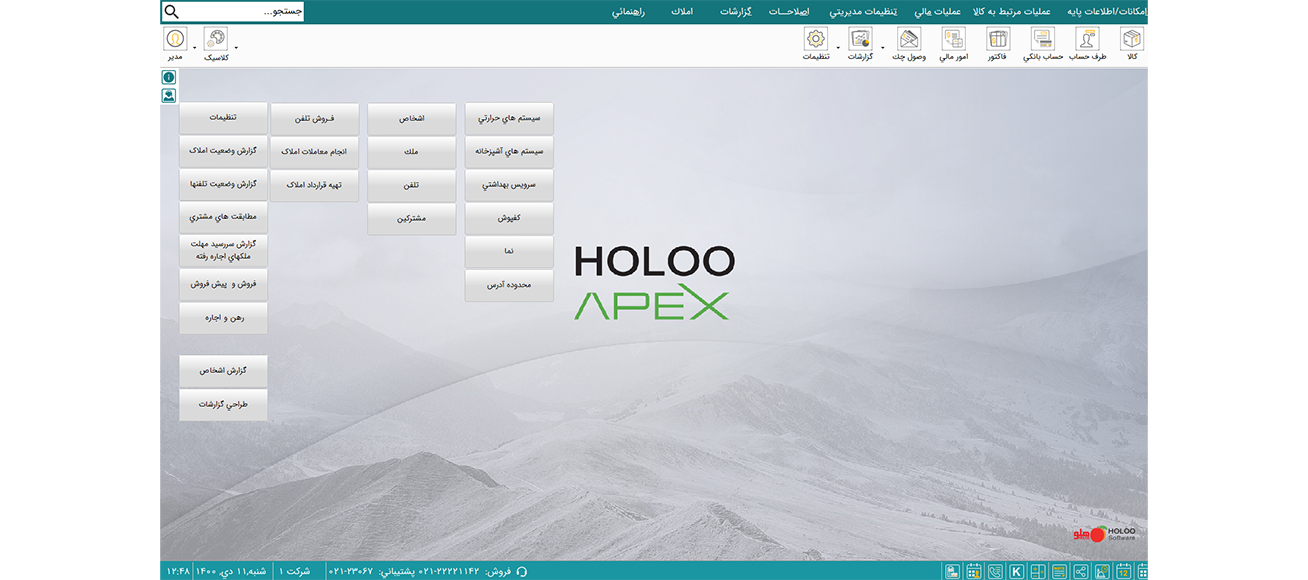Image resolution: width=1308 pixels, height=580 pixels.
Task: Open the info icon on left sidebar
Action: coord(168,77)
